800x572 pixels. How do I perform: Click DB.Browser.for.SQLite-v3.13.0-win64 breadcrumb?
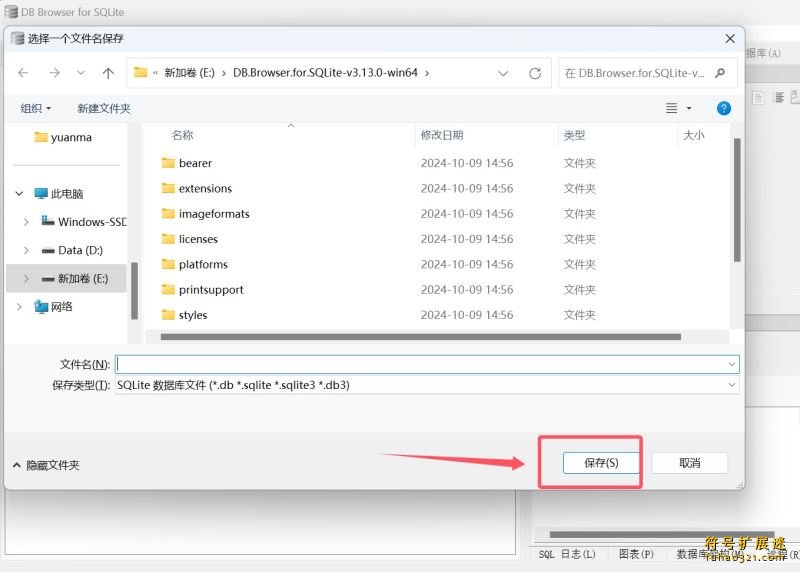tap(325, 73)
